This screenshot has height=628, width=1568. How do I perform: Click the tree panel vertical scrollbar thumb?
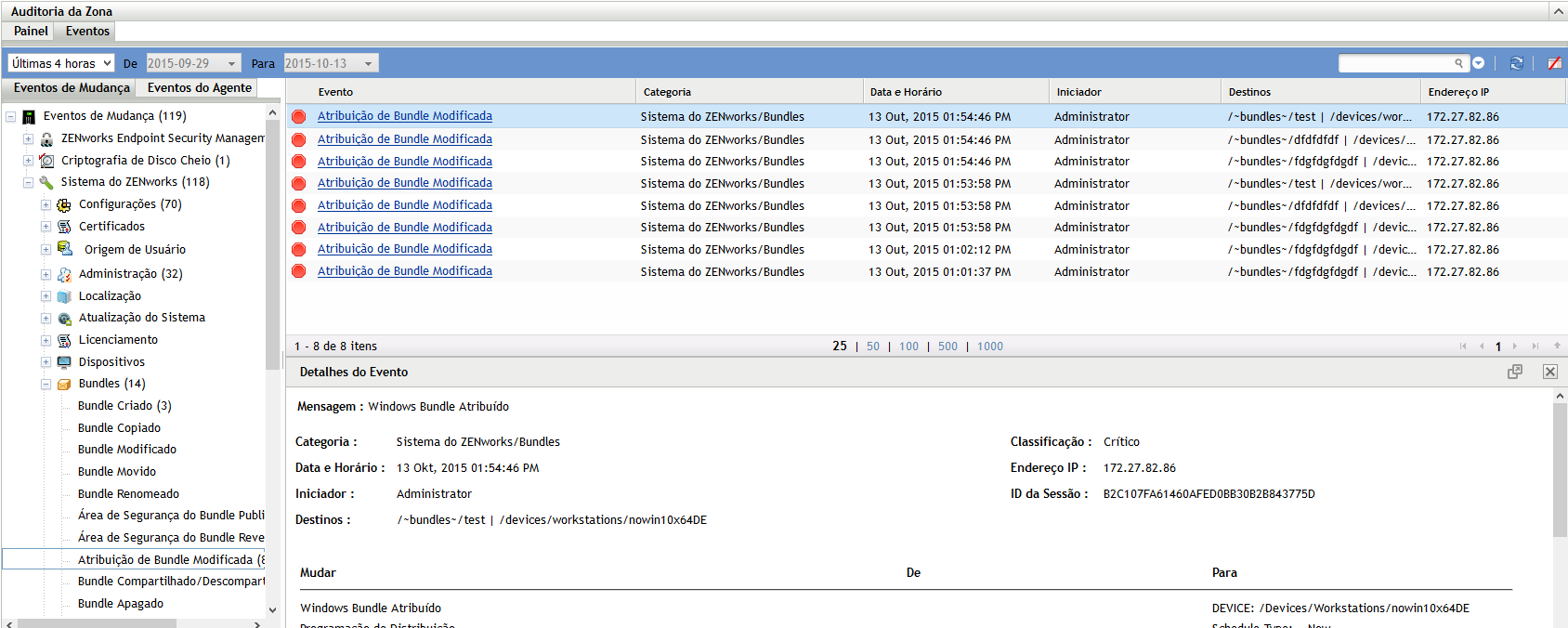pyautogui.click(x=272, y=244)
